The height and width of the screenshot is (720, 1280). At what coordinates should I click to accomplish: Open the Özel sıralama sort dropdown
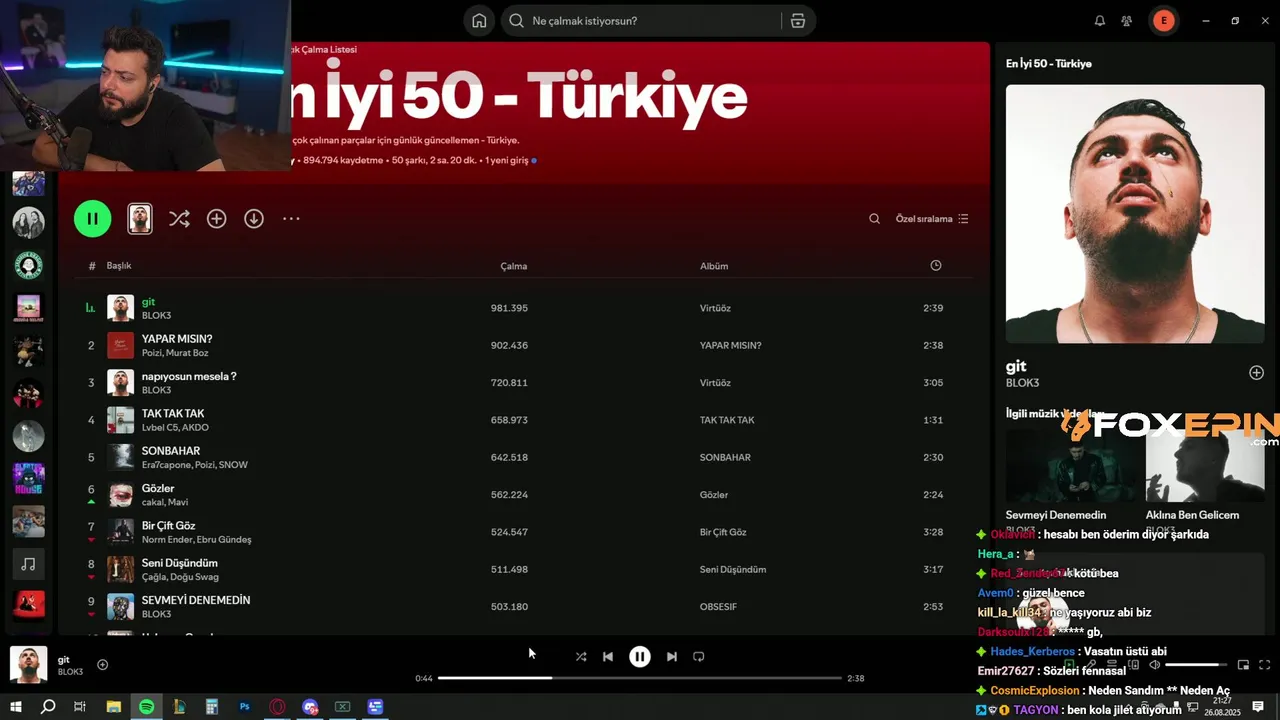[932, 219]
